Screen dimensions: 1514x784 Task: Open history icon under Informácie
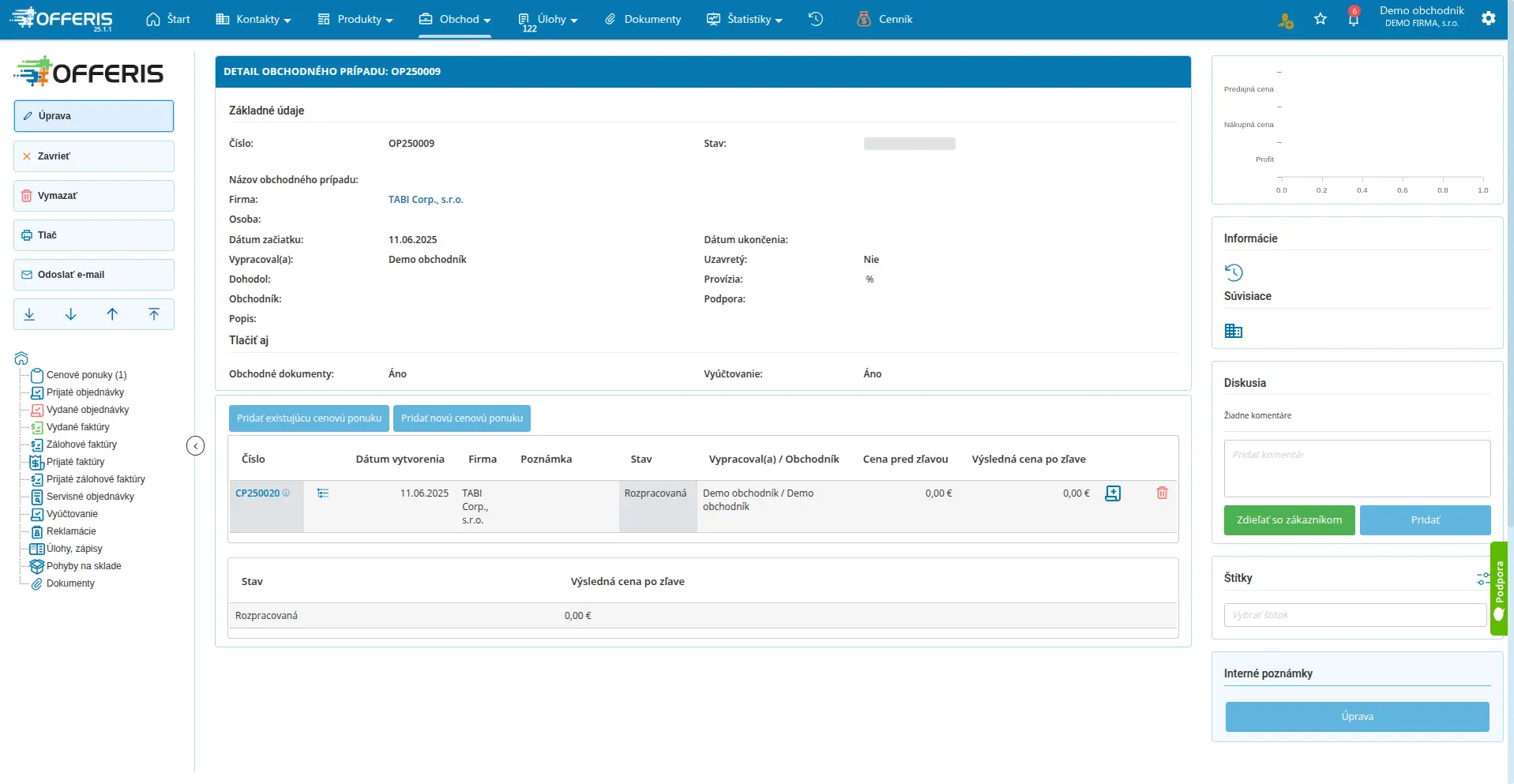tap(1234, 272)
